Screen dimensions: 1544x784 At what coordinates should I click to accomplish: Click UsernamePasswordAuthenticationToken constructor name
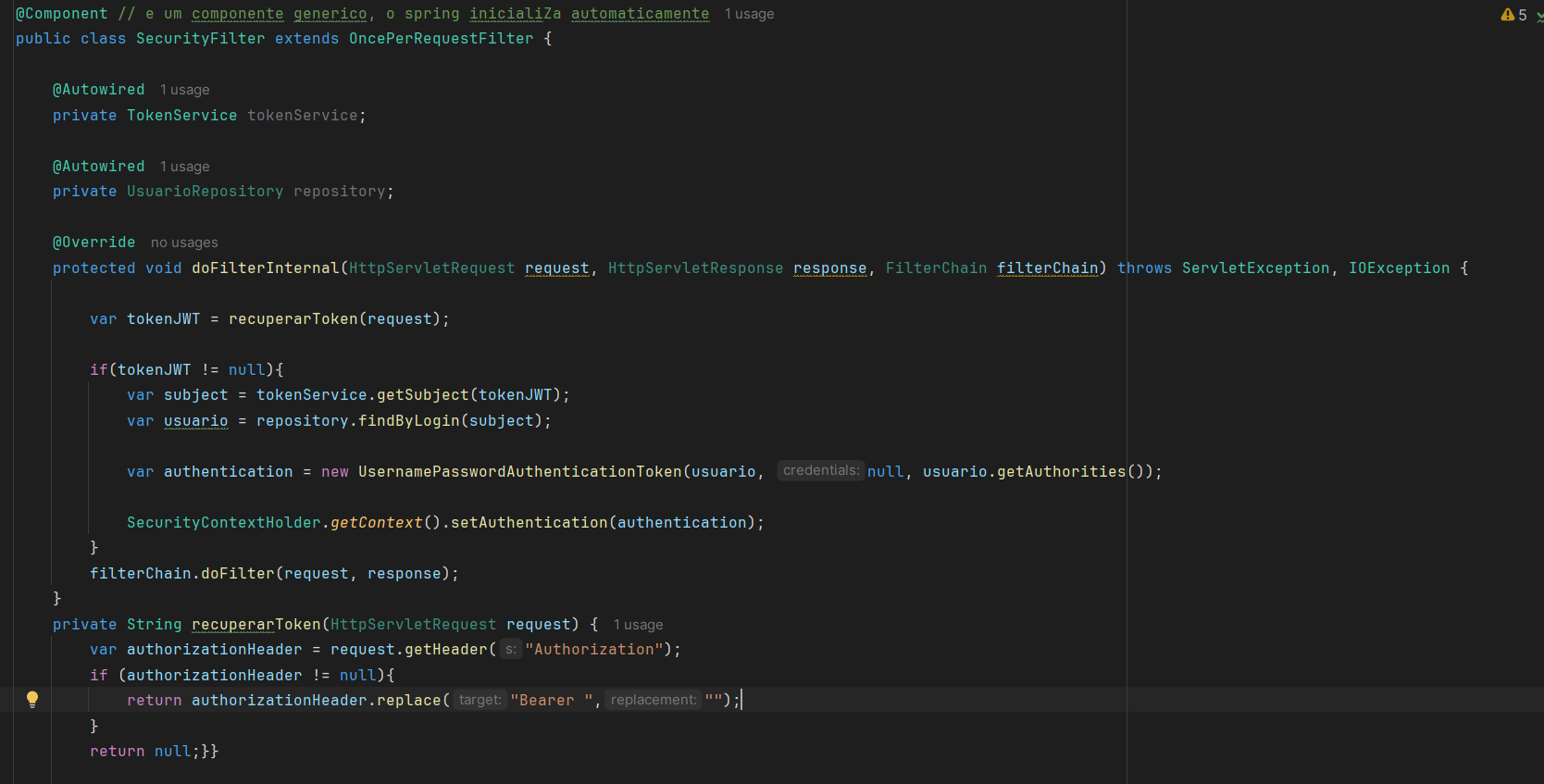coord(519,472)
